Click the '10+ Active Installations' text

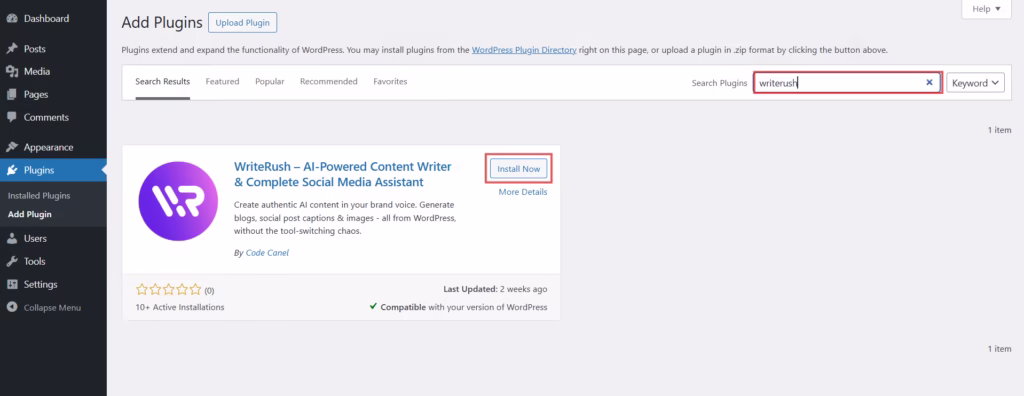click(x=180, y=307)
